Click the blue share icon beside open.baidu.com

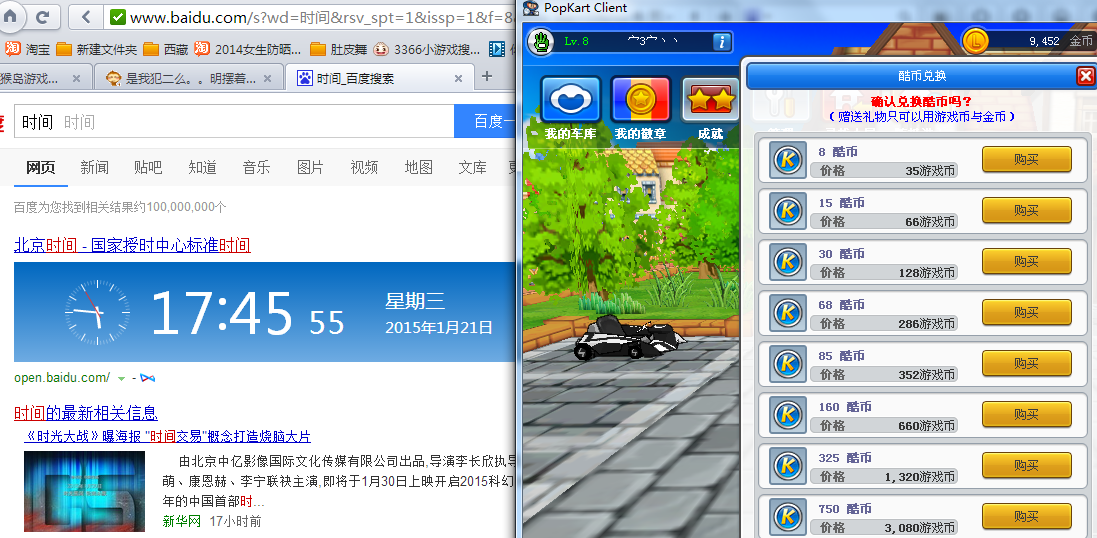tap(147, 378)
